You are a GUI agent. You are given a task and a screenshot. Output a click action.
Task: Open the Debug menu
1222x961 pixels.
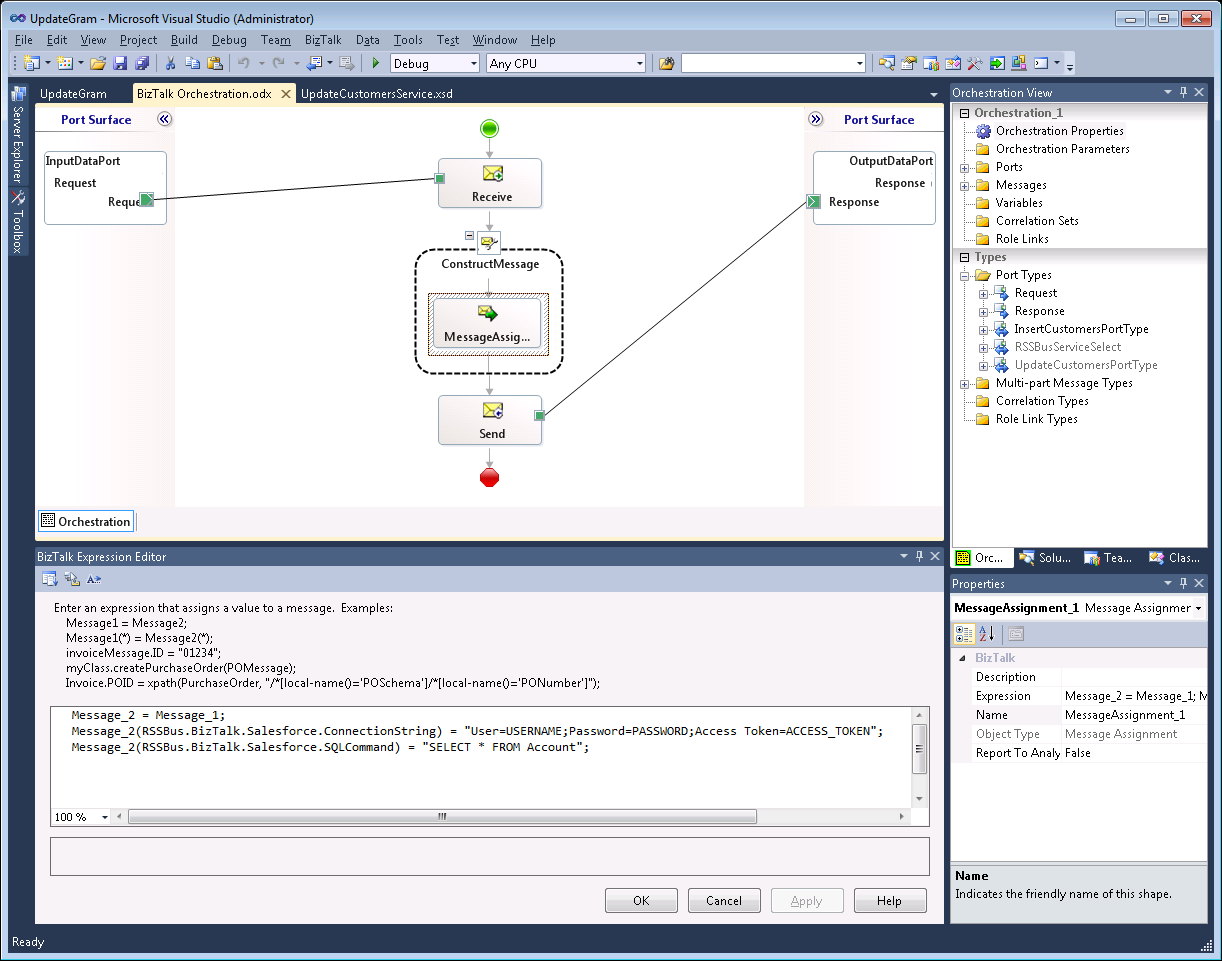(x=229, y=40)
